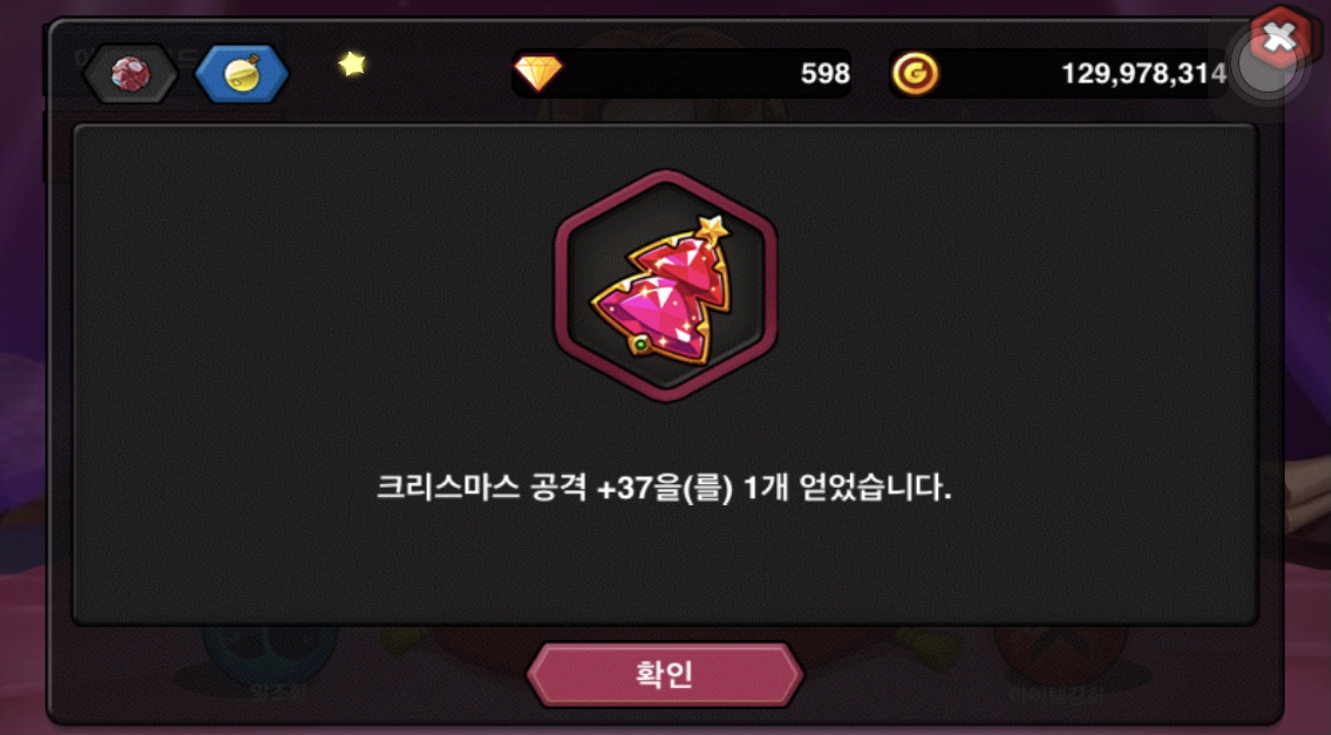Click the green gem on the jewel tree base
This screenshot has width=1331, height=735.
640,344
